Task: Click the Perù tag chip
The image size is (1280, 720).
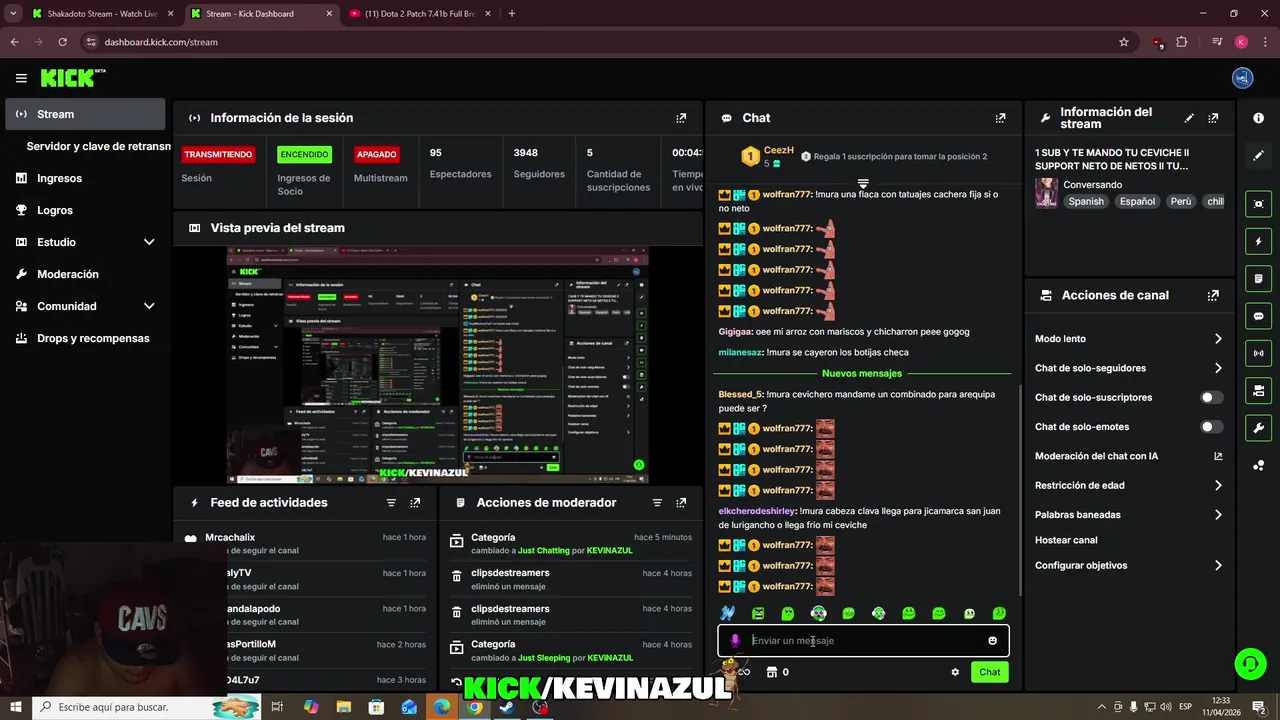Action: click(x=1181, y=201)
